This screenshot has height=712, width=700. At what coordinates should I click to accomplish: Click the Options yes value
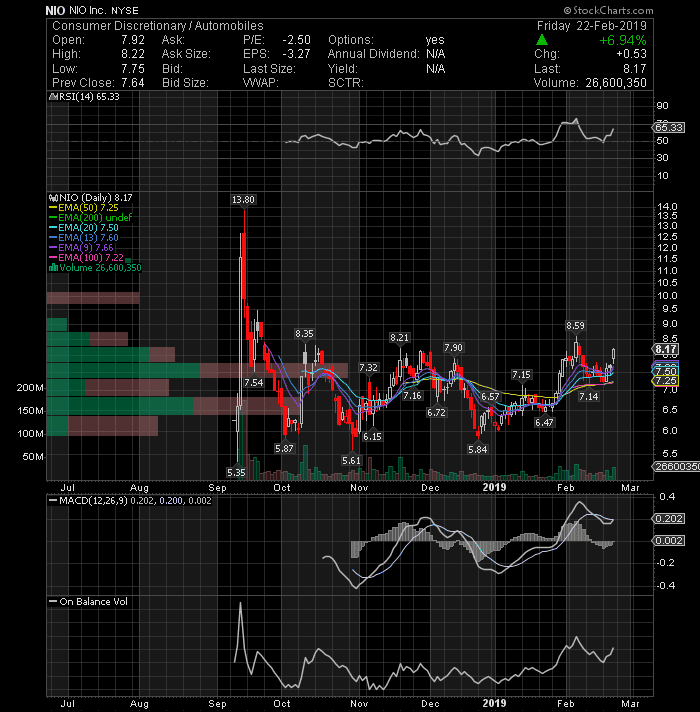pyautogui.click(x=435, y=40)
